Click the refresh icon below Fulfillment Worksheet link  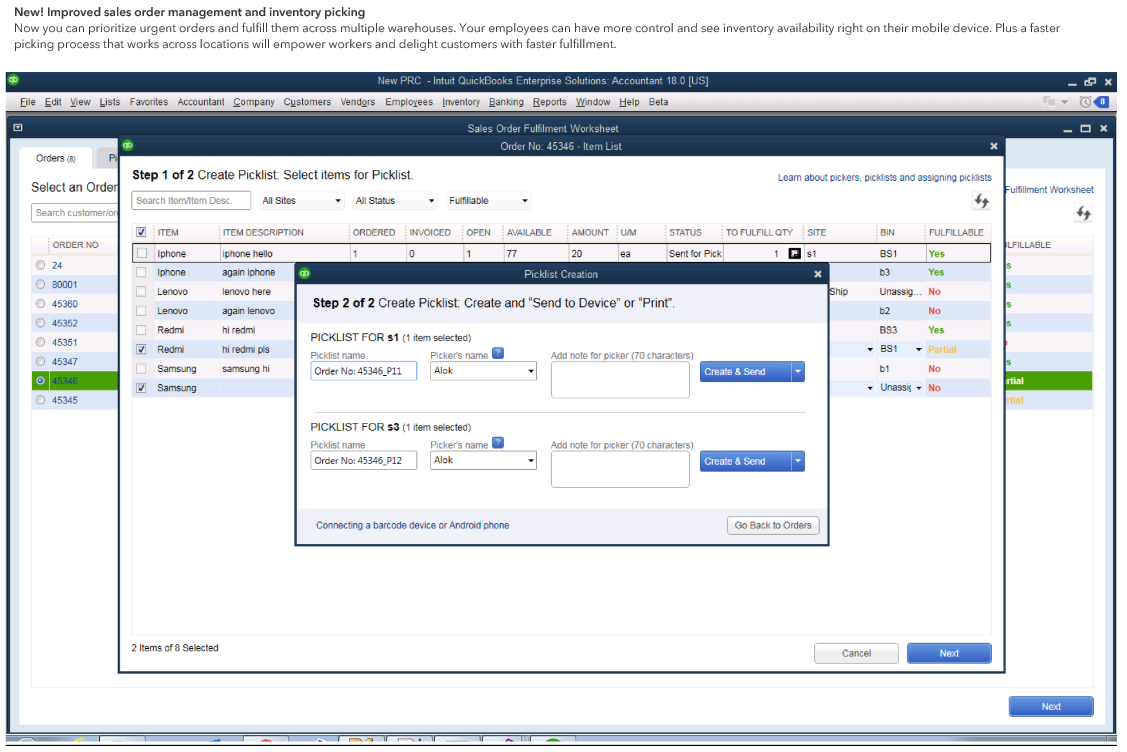click(1082, 213)
